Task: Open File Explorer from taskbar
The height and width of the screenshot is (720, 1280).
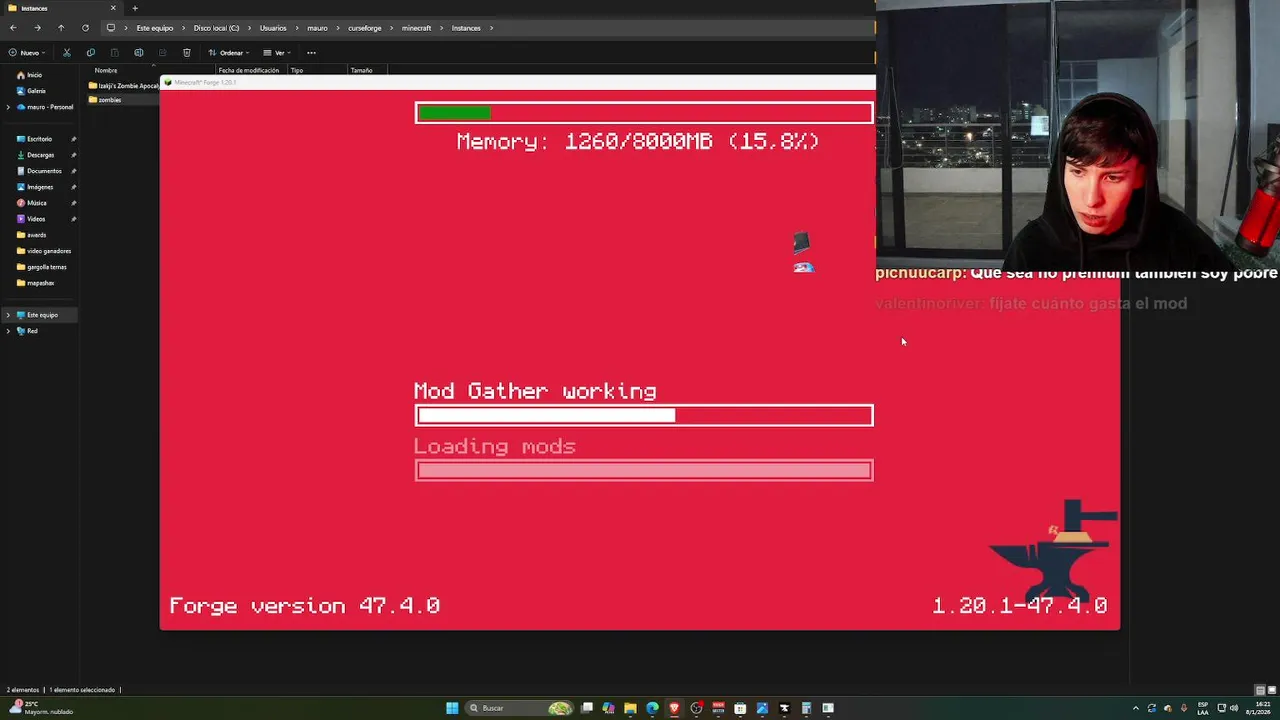Action: pos(630,708)
